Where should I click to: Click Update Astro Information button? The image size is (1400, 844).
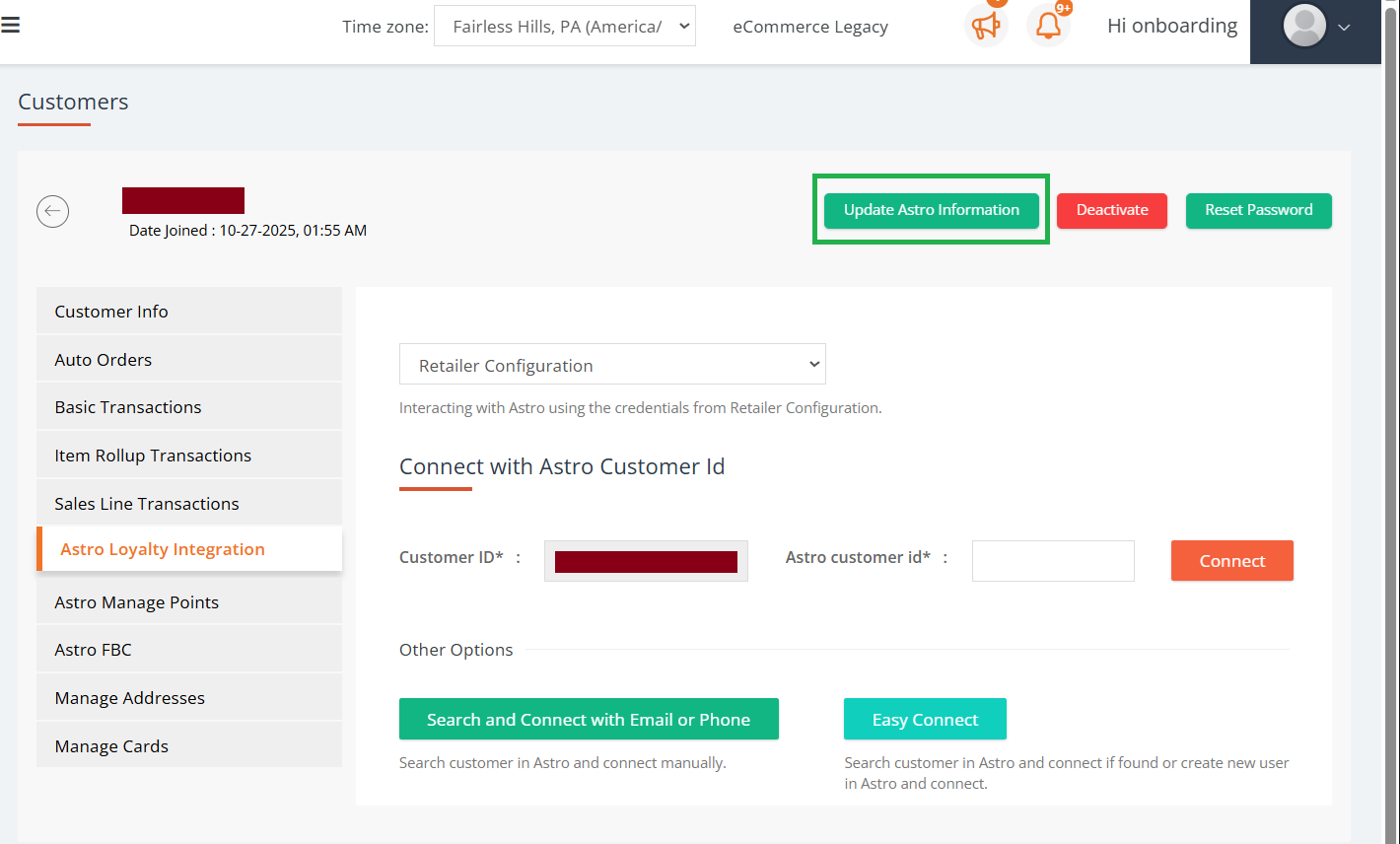tap(932, 210)
